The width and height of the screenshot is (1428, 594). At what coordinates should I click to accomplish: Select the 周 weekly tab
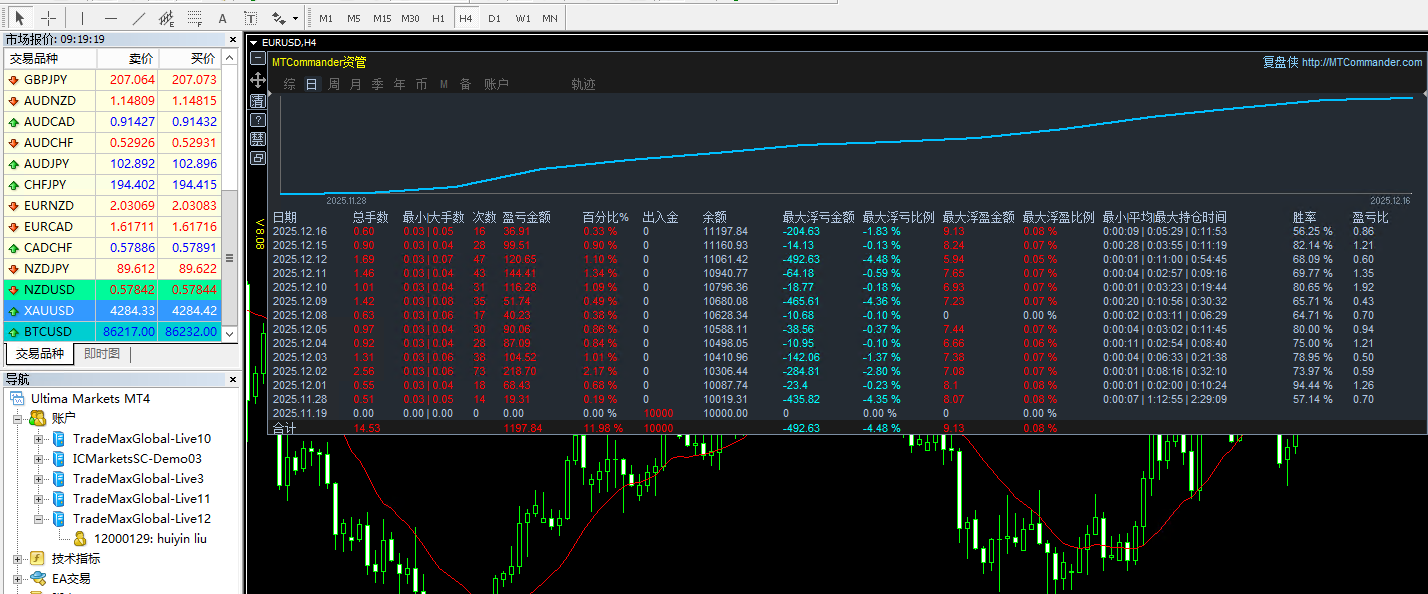click(x=334, y=84)
